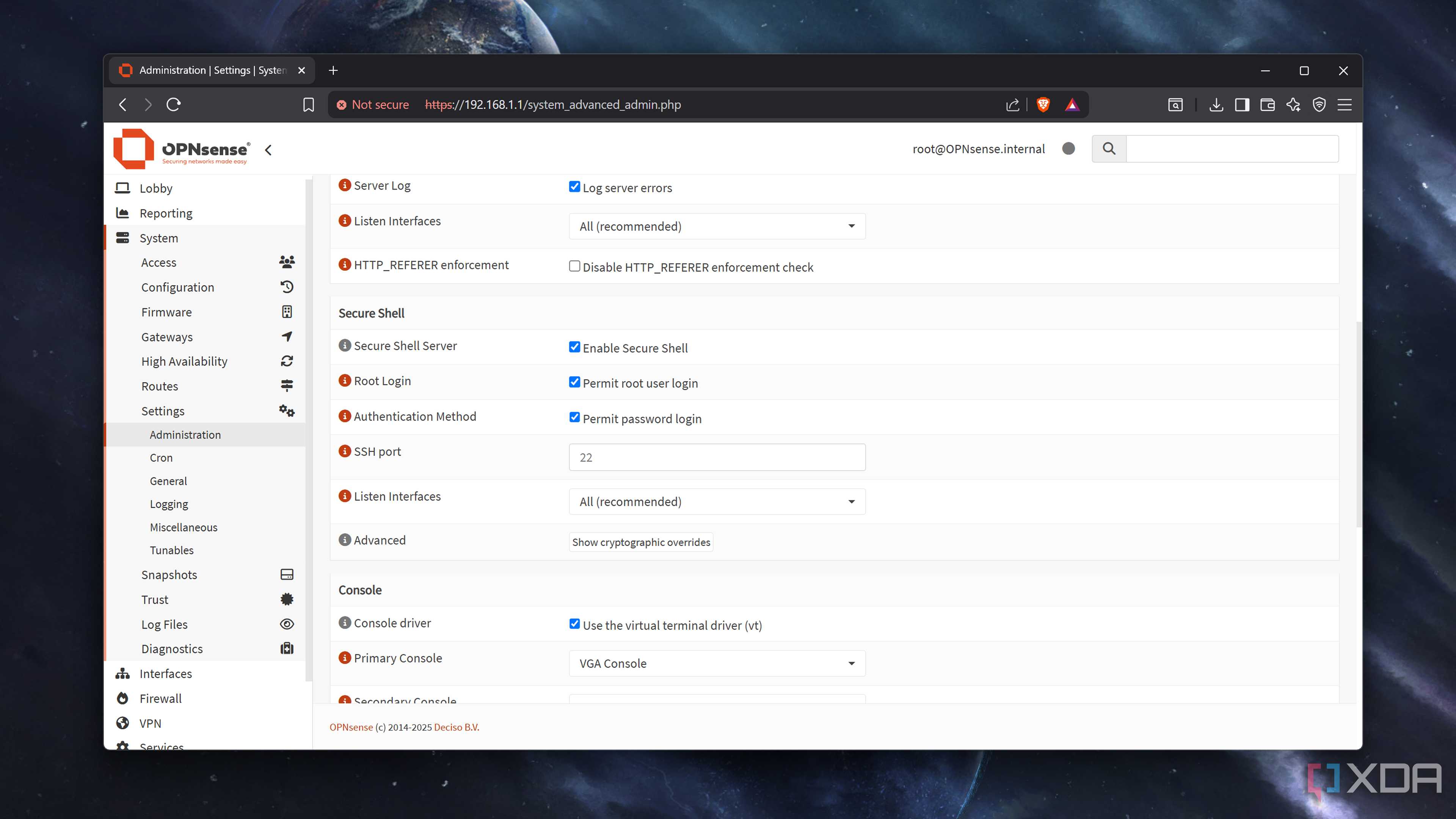Click Show cryptographic overrides button

(x=640, y=542)
